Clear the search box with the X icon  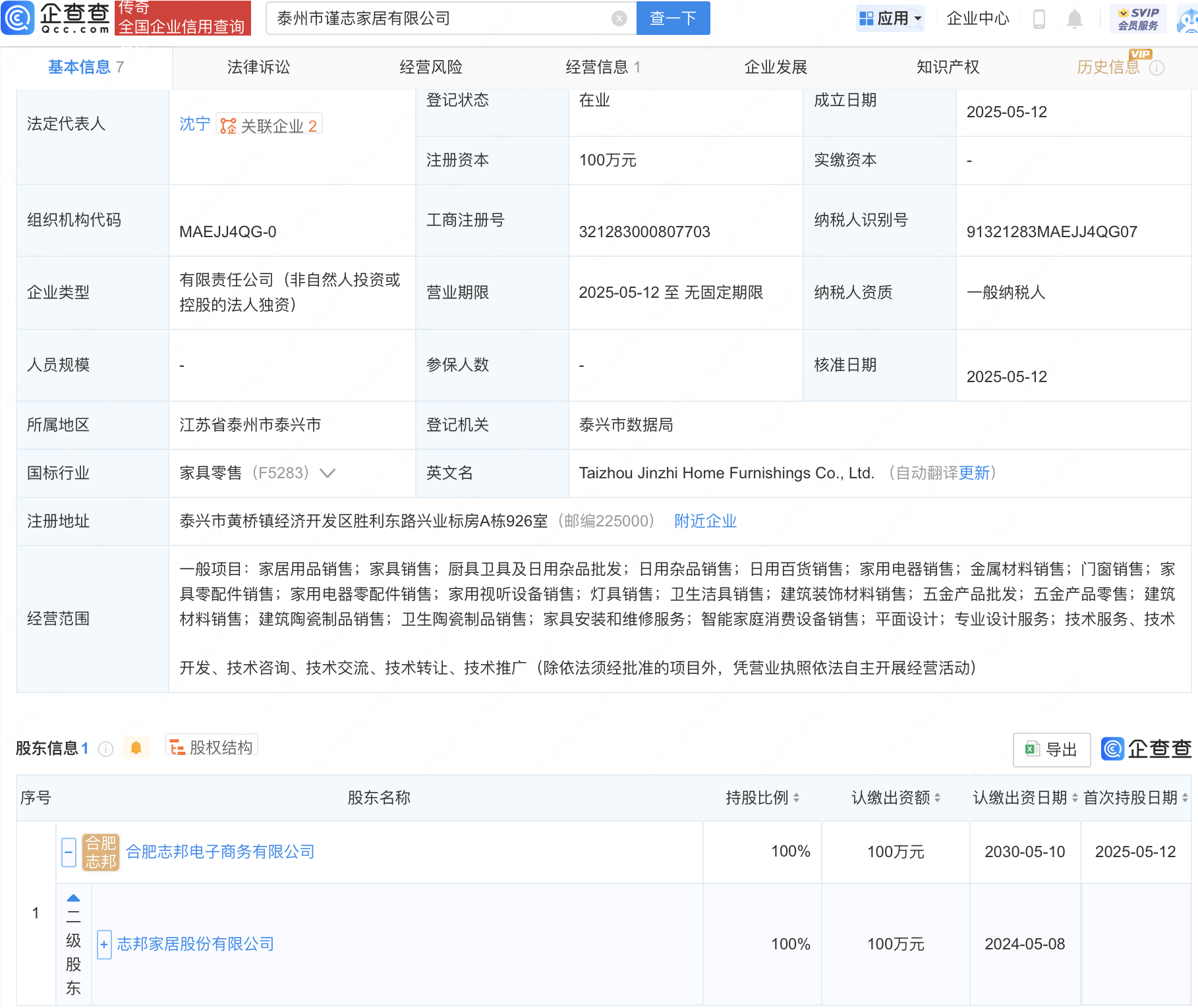click(619, 18)
